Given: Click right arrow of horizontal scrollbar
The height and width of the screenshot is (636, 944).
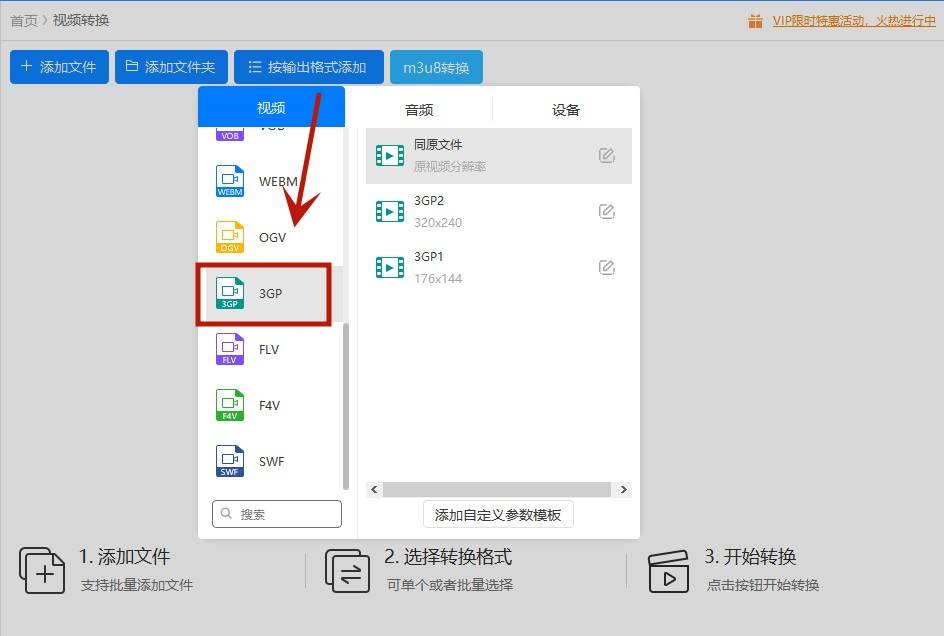Looking at the screenshot, I should 624,489.
